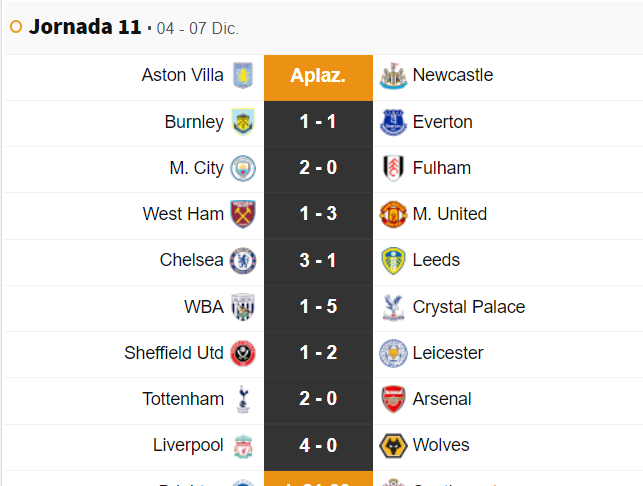Image resolution: width=643 pixels, height=486 pixels.
Task: Open the Liverpool vs Wolves 4 - 0 result
Action: point(318,445)
